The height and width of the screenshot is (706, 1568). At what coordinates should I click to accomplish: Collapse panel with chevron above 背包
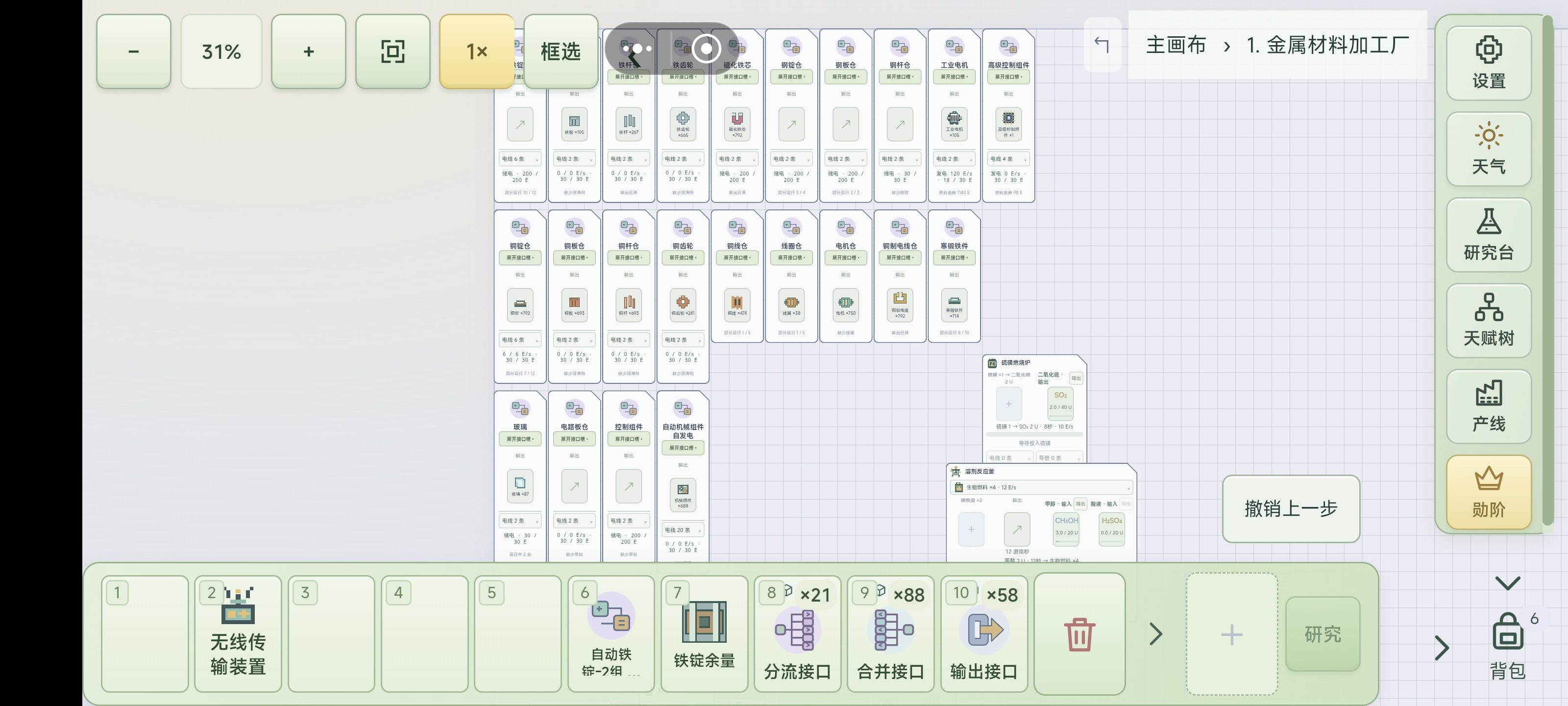(1507, 583)
